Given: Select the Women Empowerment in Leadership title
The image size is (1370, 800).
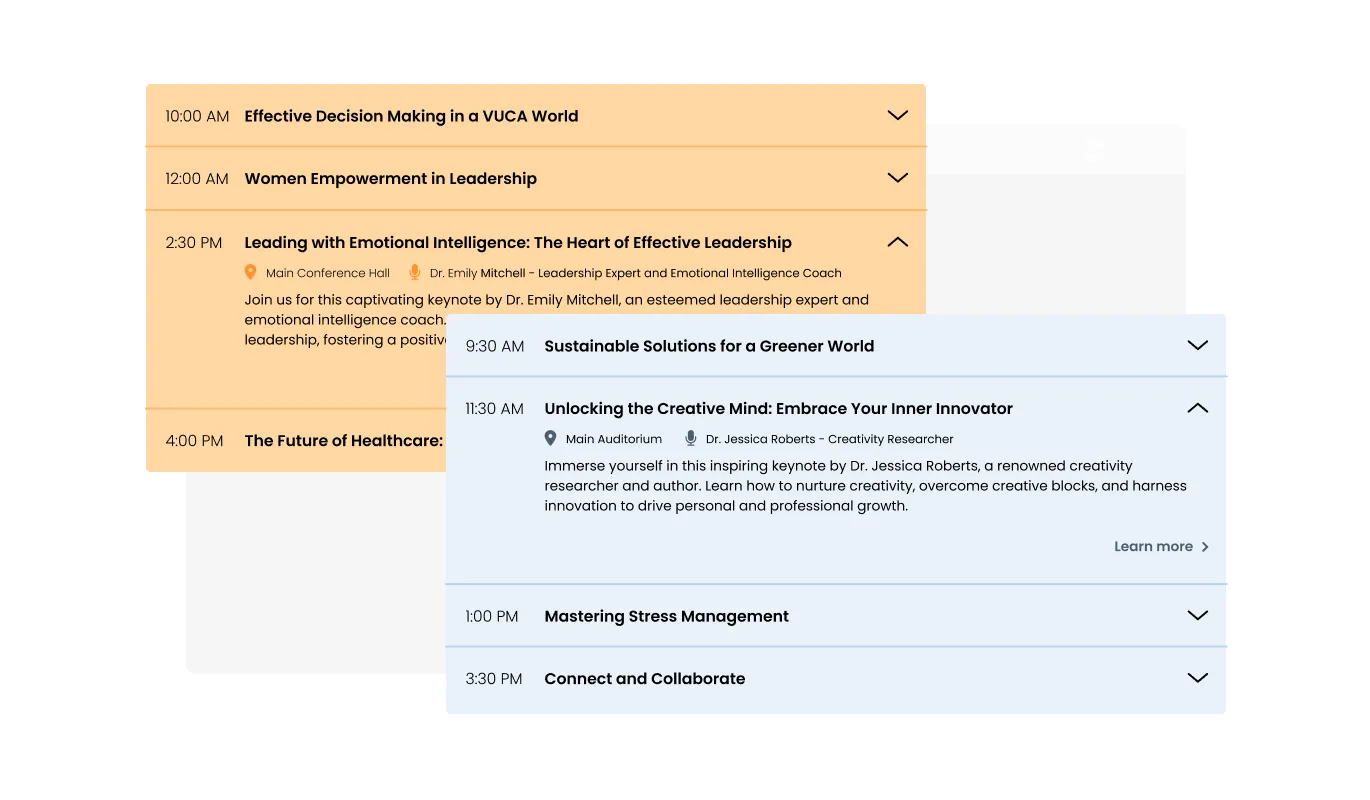Looking at the screenshot, I should point(390,179).
